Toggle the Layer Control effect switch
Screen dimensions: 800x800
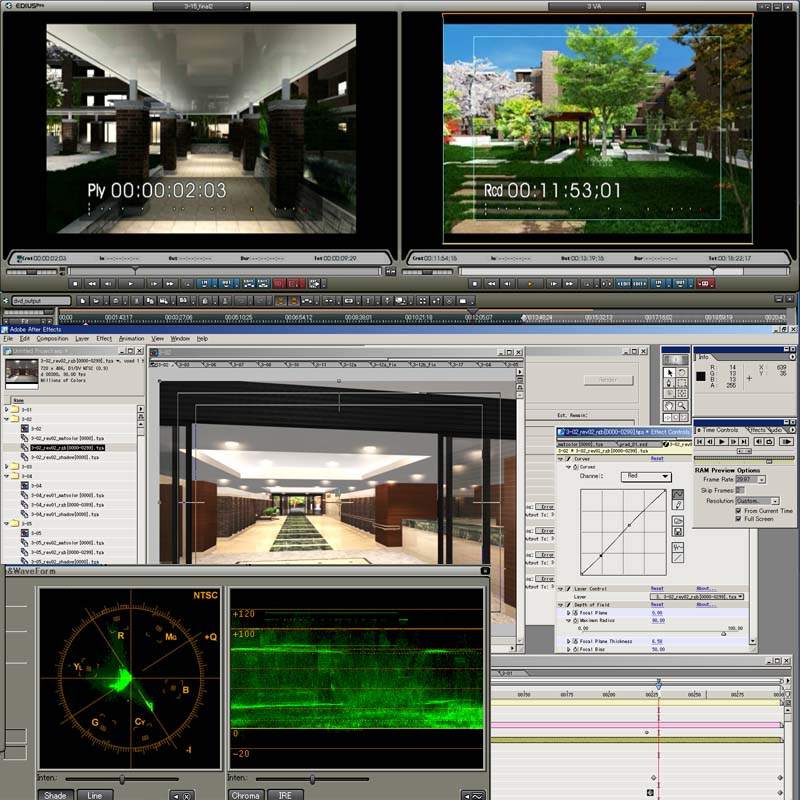568,588
